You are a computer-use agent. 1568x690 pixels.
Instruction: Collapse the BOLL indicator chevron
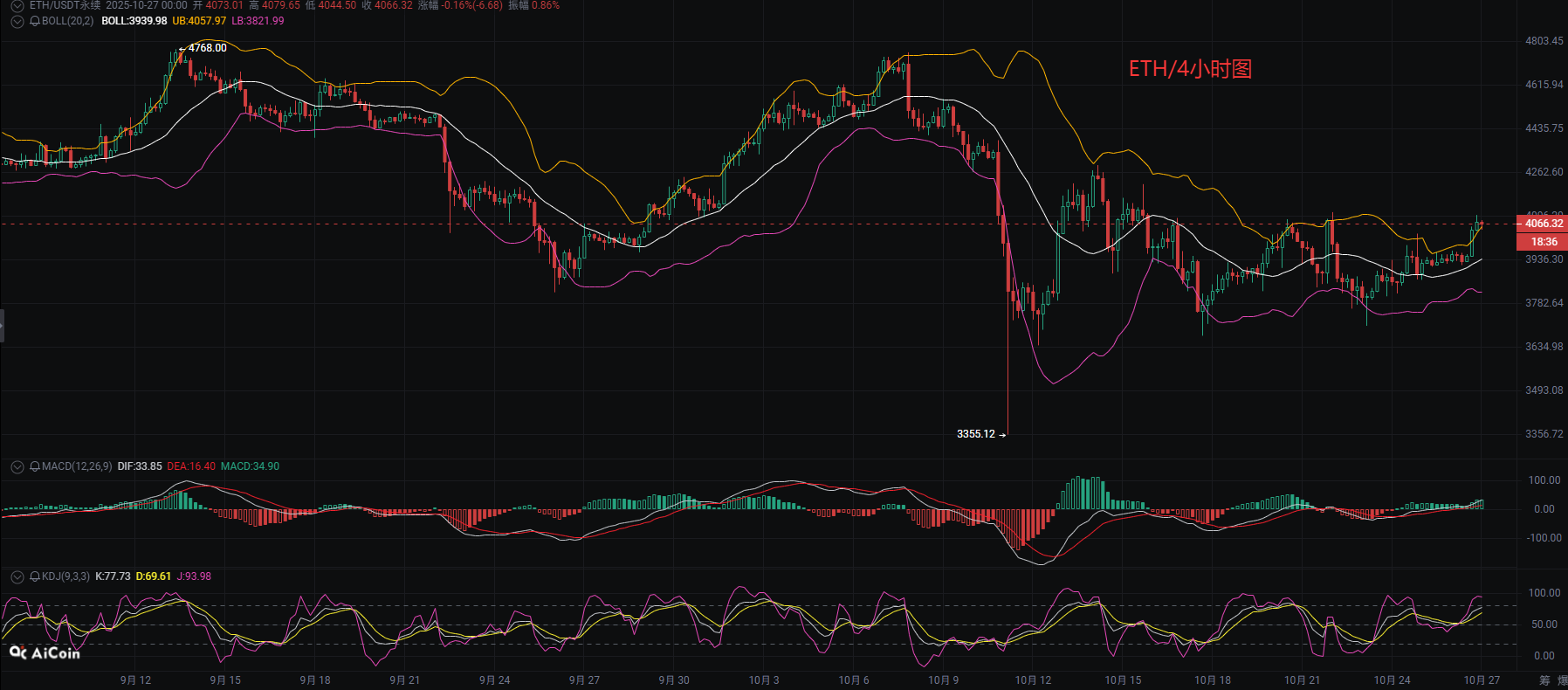click(17, 21)
